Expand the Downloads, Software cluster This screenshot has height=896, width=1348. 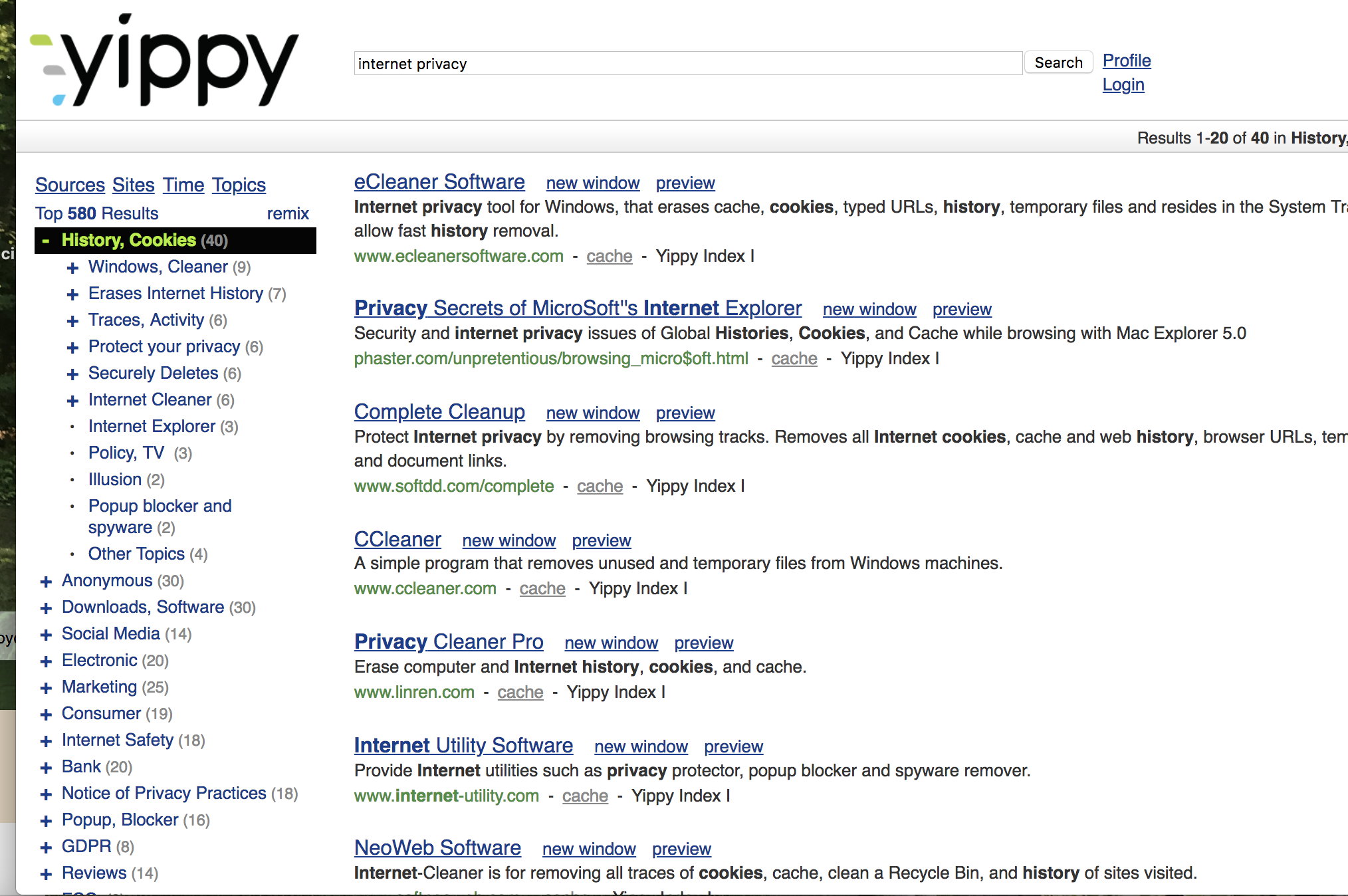coord(46,608)
